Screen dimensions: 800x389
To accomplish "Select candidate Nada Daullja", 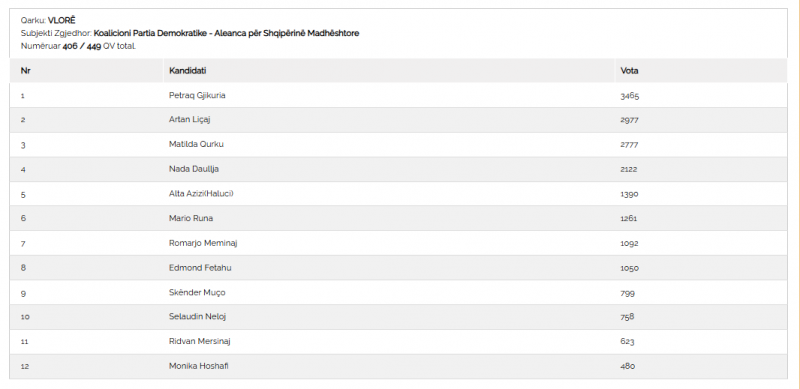I will (194, 169).
